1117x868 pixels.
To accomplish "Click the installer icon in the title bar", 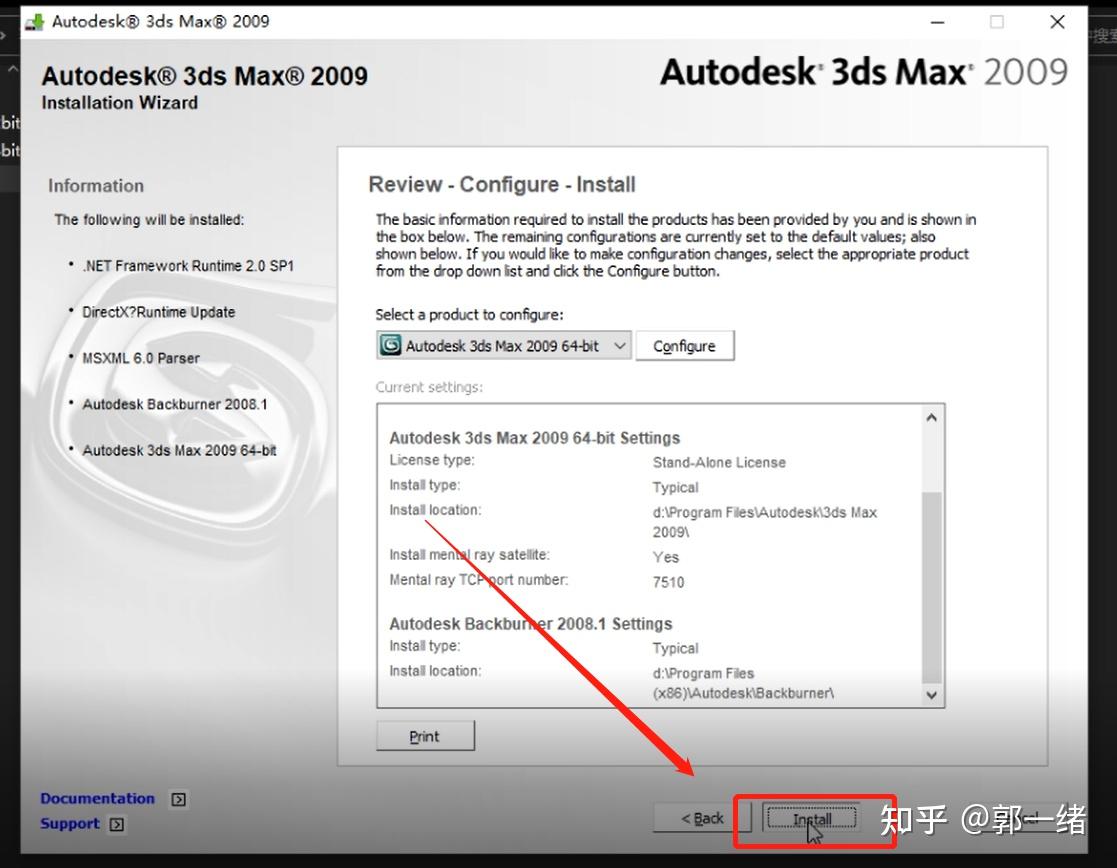I will [34, 22].
